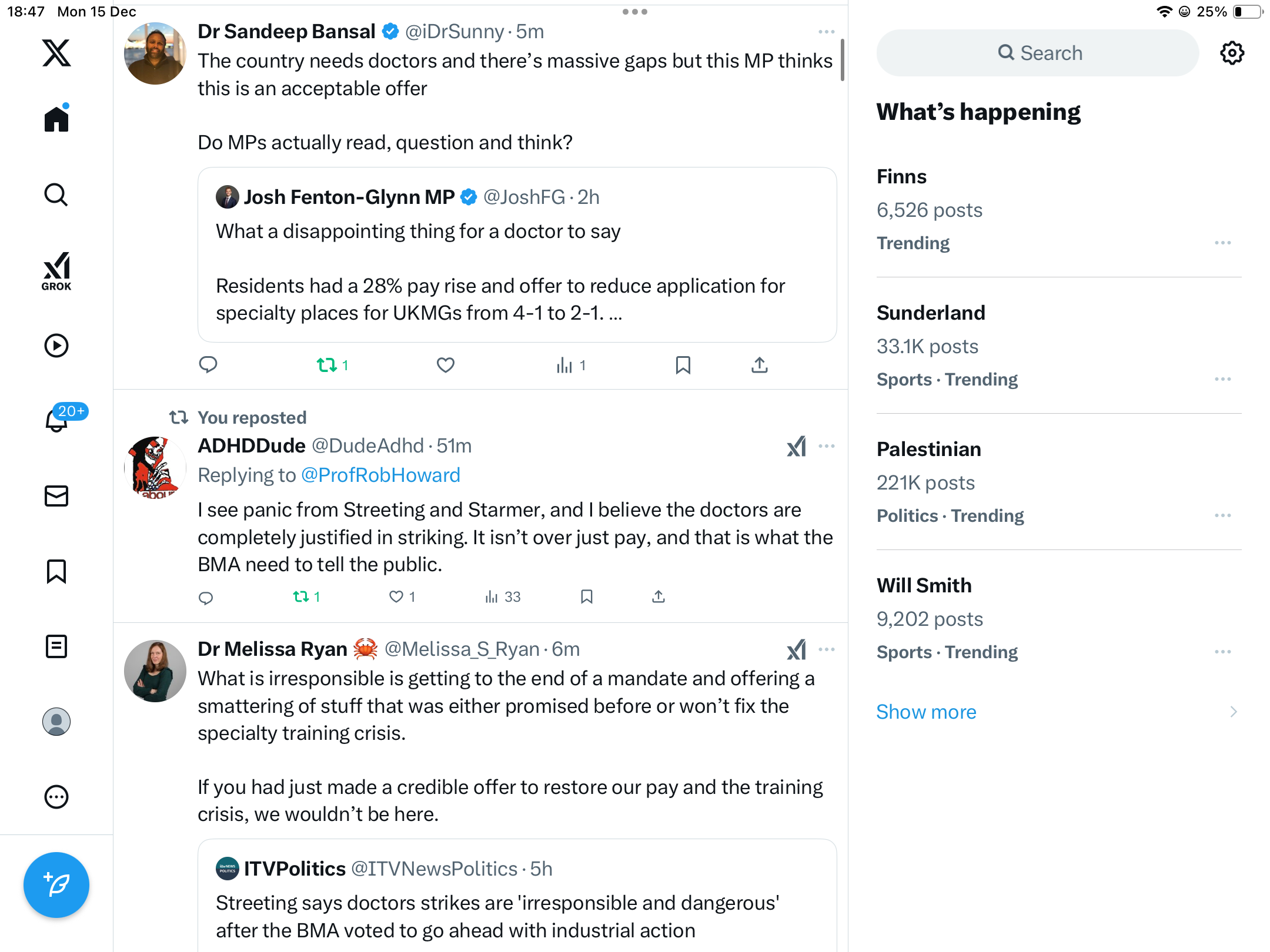Open trends settings gear icon
Viewport: 1270px width, 952px height.
(1232, 53)
